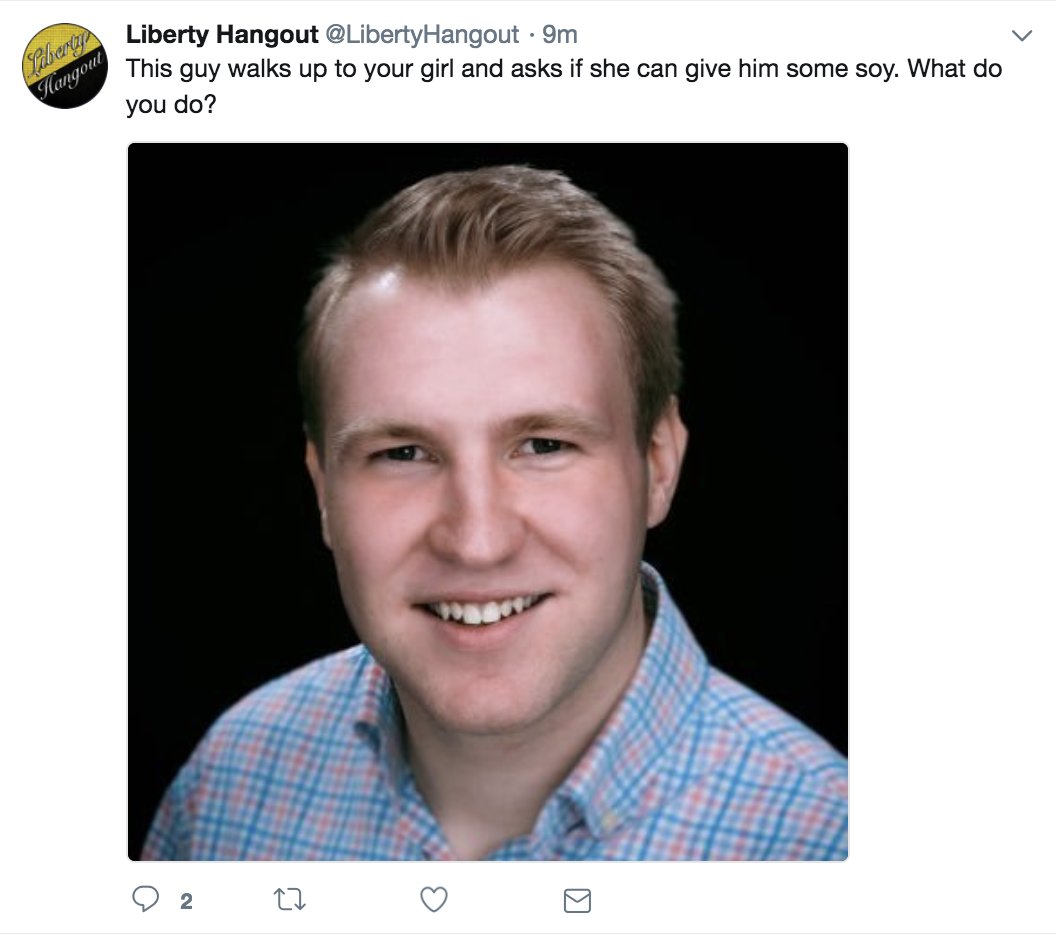Open the Liberty Hangout display name link
The height and width of the screenshot is (934, 1056).
click(x=222, y=34)
